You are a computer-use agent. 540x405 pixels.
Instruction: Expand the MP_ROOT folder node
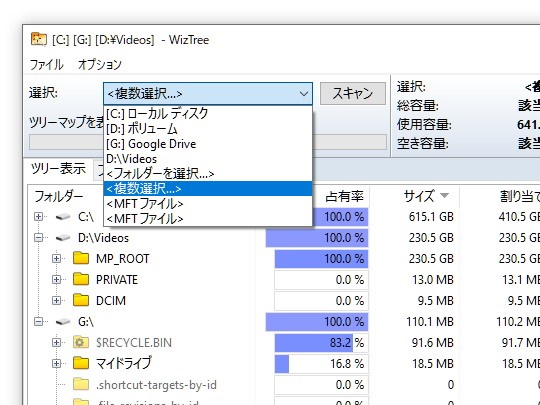click(x=56, y=259)
